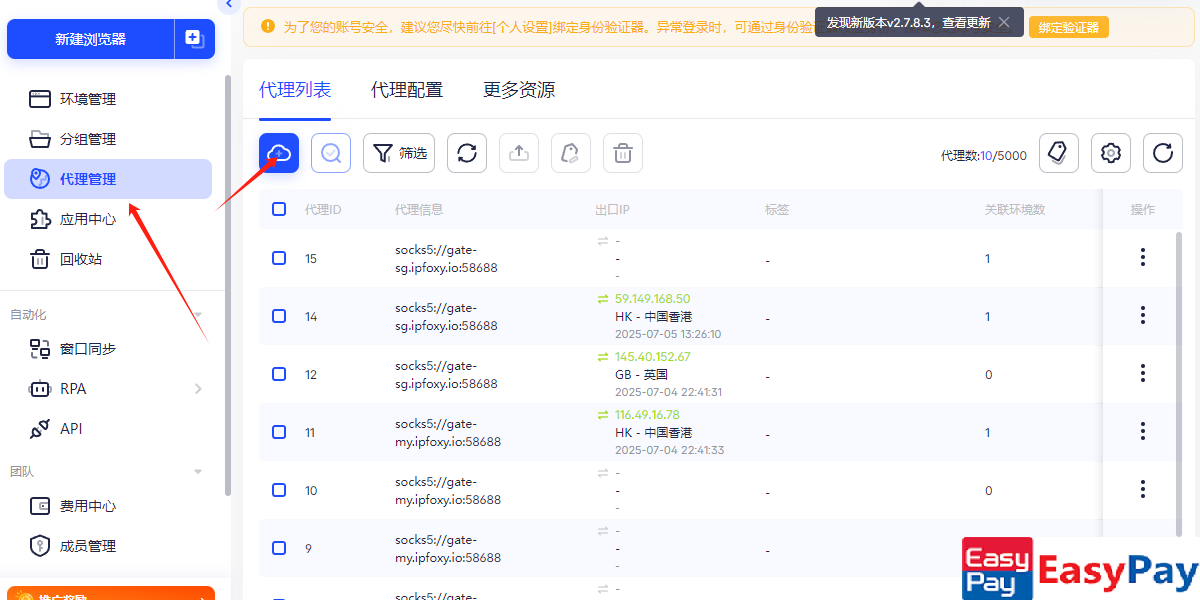Screen dimensions: 1200x600
Task: Open the list settings gear icon
Action: (1110, 153)
